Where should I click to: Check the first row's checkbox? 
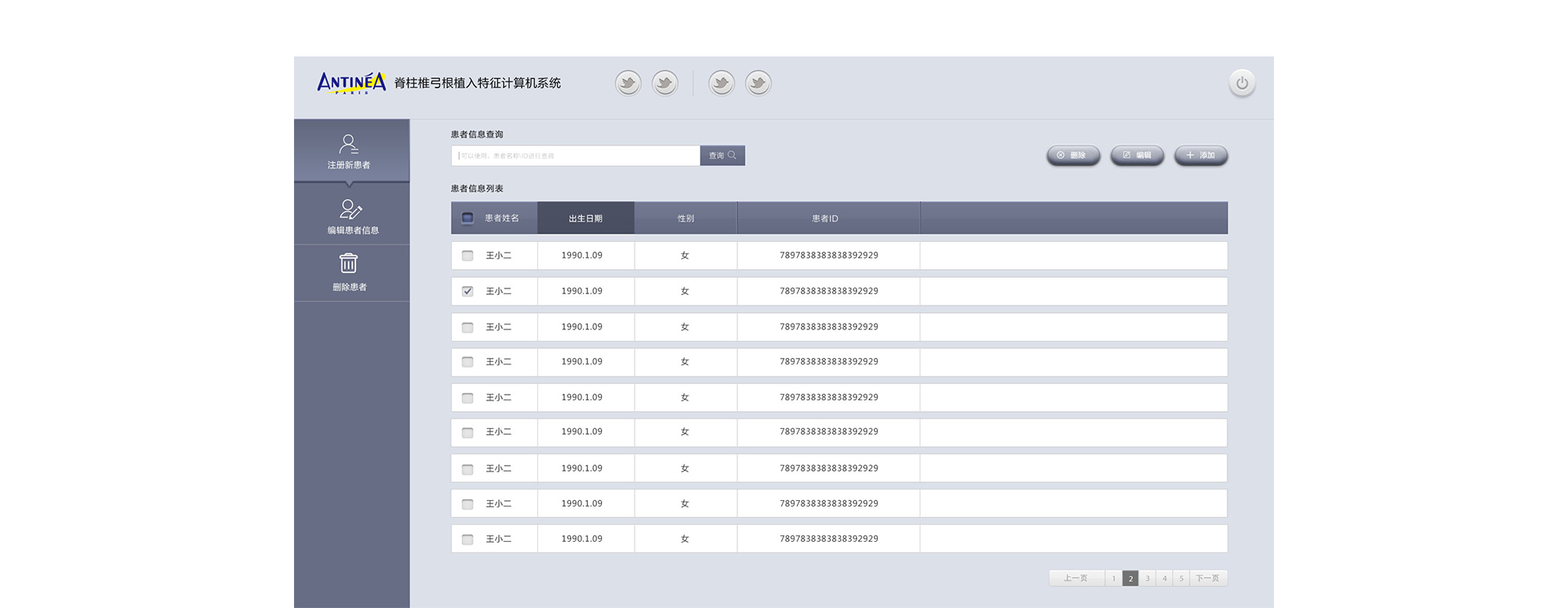click(x=467, y=256)
